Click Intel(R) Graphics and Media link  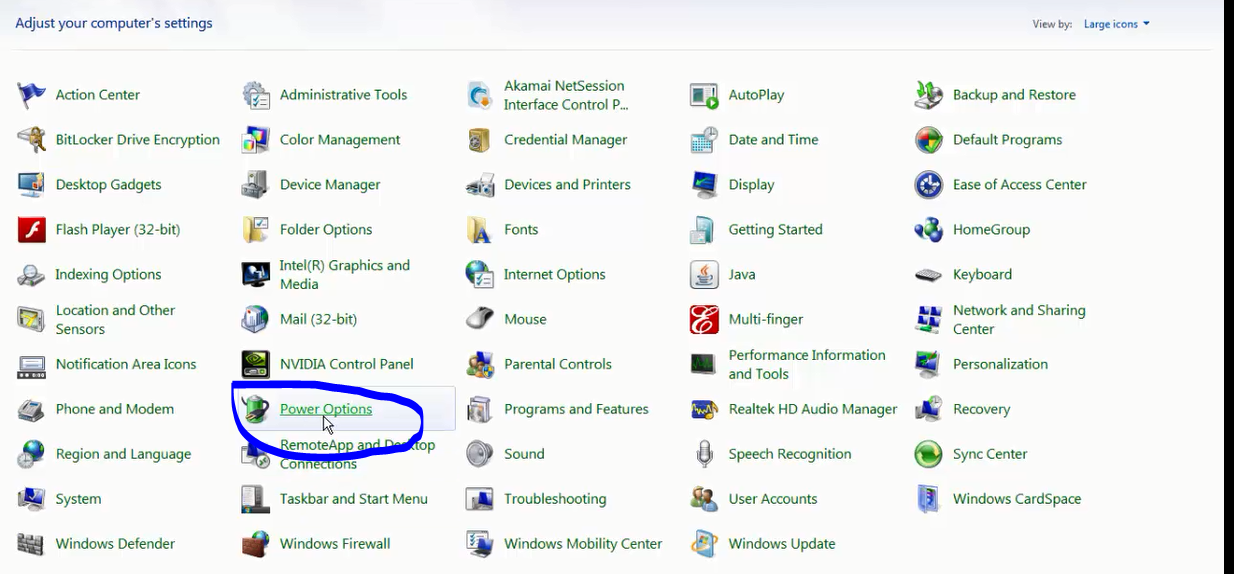point(345,275)
